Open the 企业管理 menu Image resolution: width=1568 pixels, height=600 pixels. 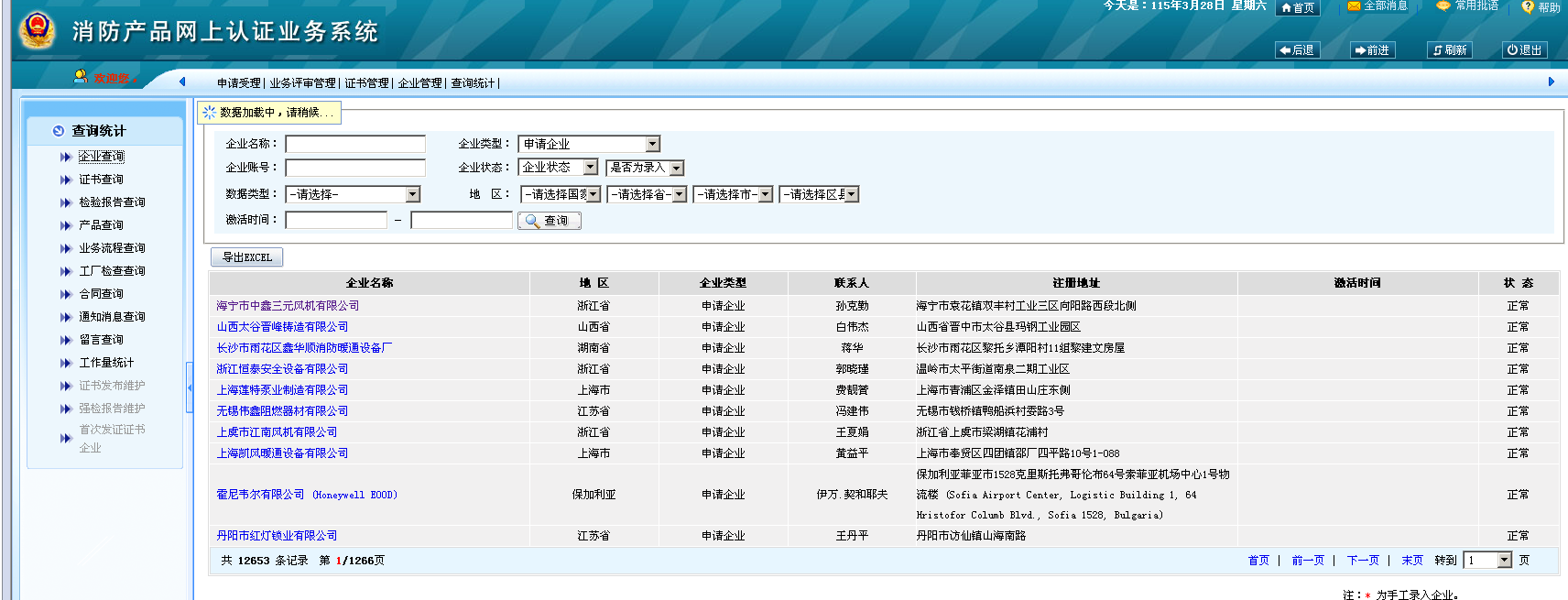coord(419,83)
